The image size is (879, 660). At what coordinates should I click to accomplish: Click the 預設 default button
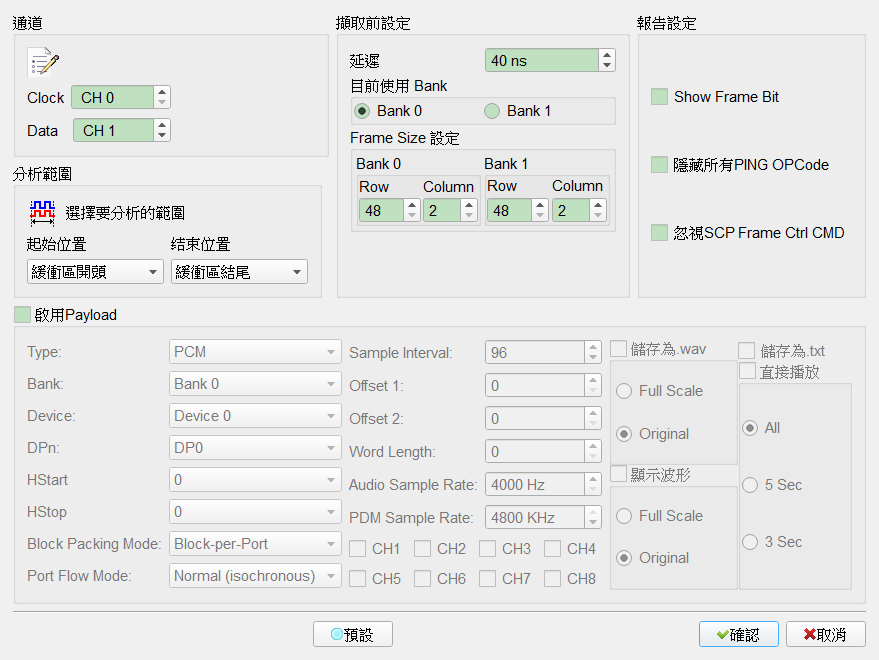tap(353, 634)
